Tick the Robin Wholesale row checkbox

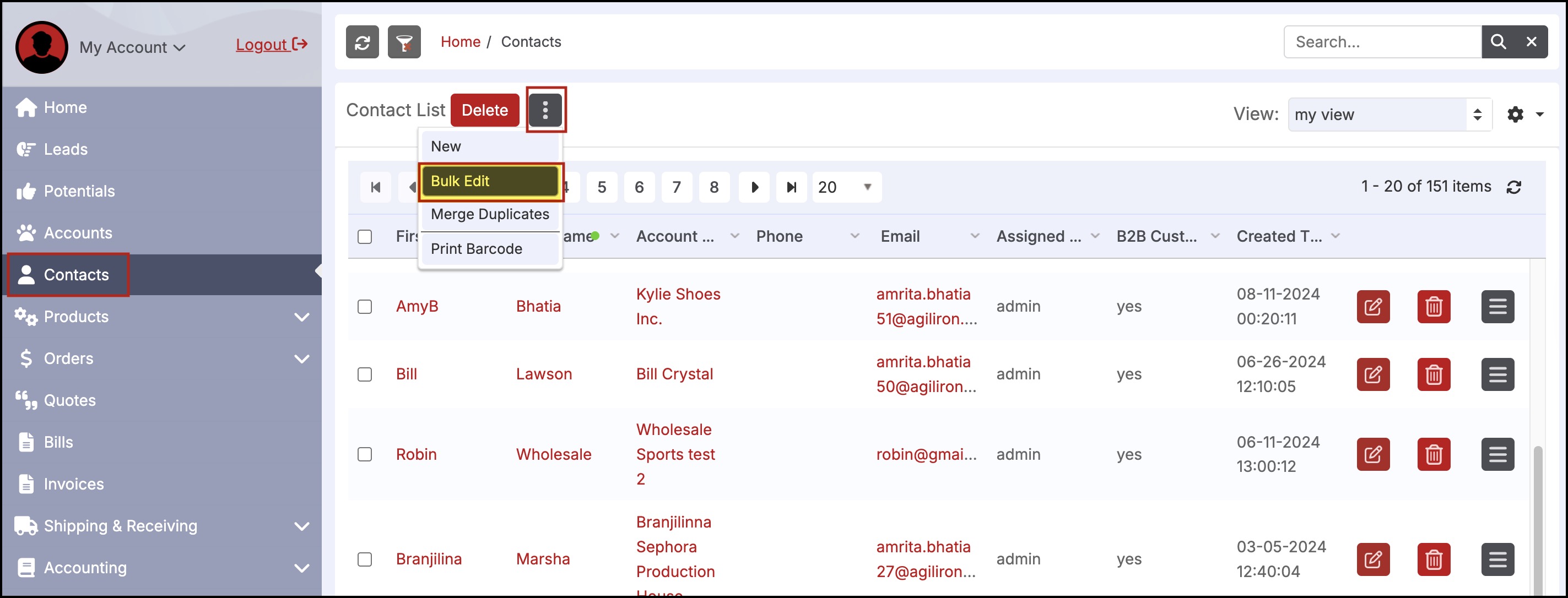tap(365, 454)
